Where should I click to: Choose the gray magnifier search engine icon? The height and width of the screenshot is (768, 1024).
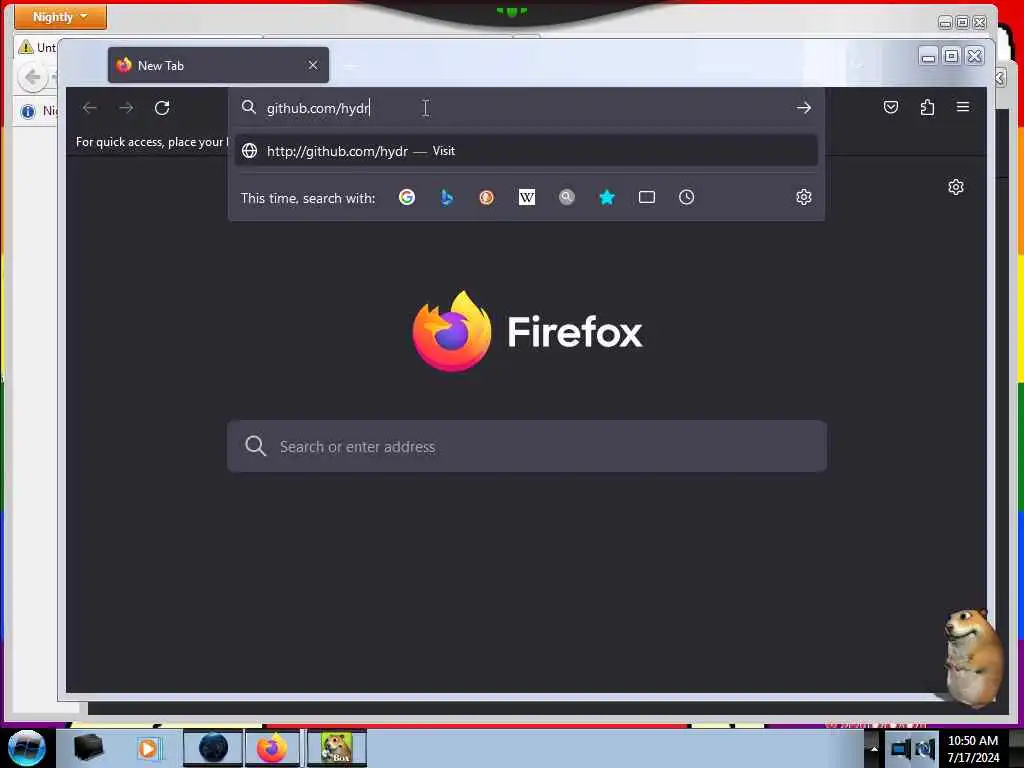567,197
